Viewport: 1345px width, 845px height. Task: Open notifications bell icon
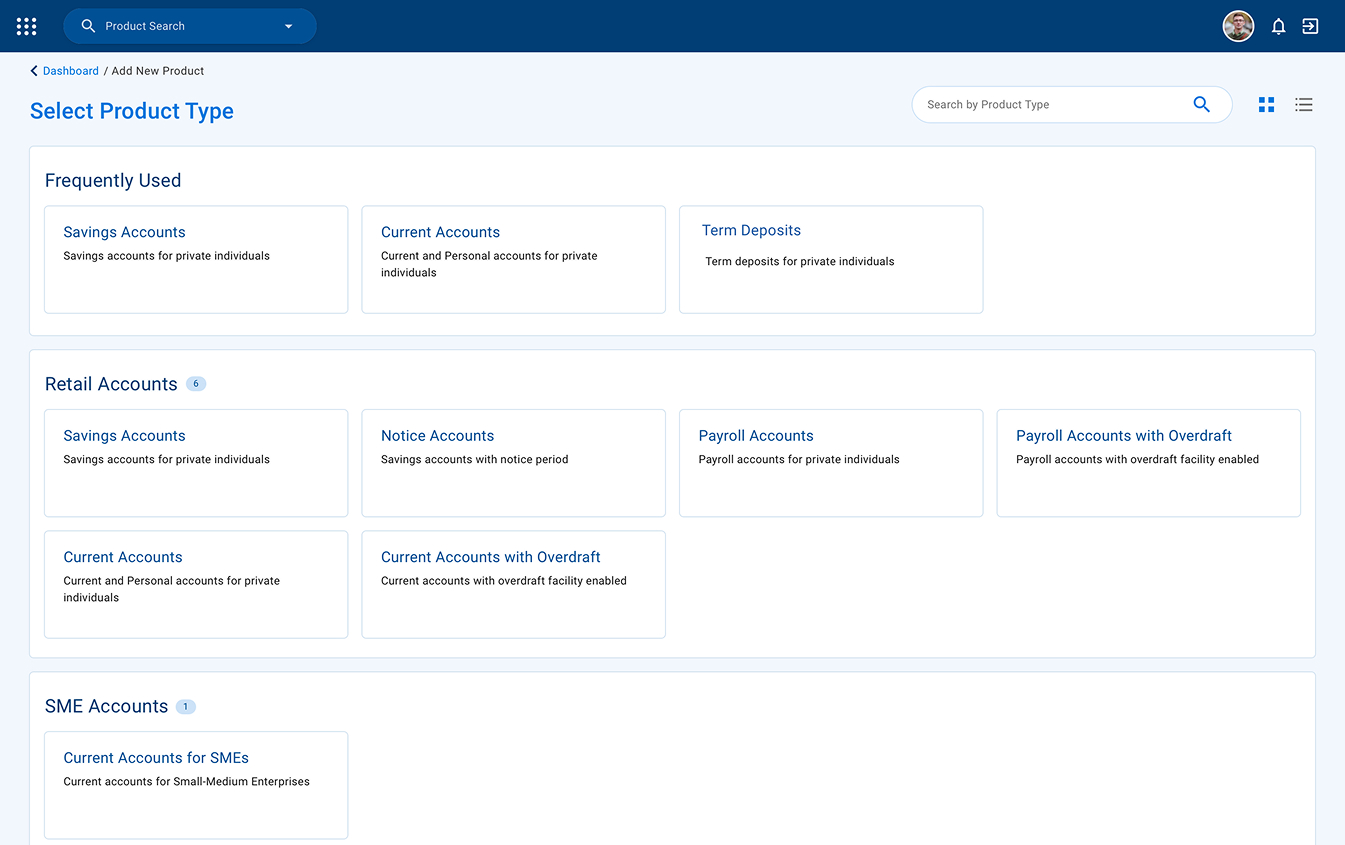coord(1278,26)
